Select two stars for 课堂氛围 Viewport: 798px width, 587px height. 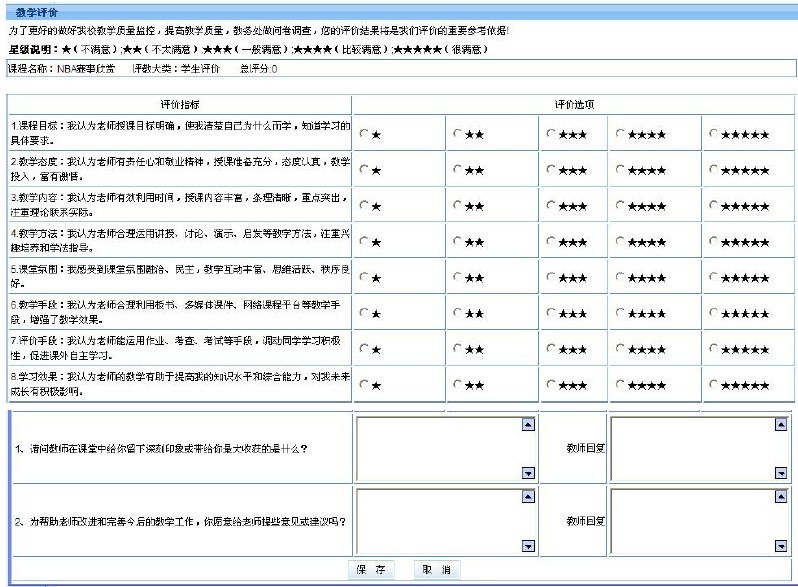tap(458, 277)
